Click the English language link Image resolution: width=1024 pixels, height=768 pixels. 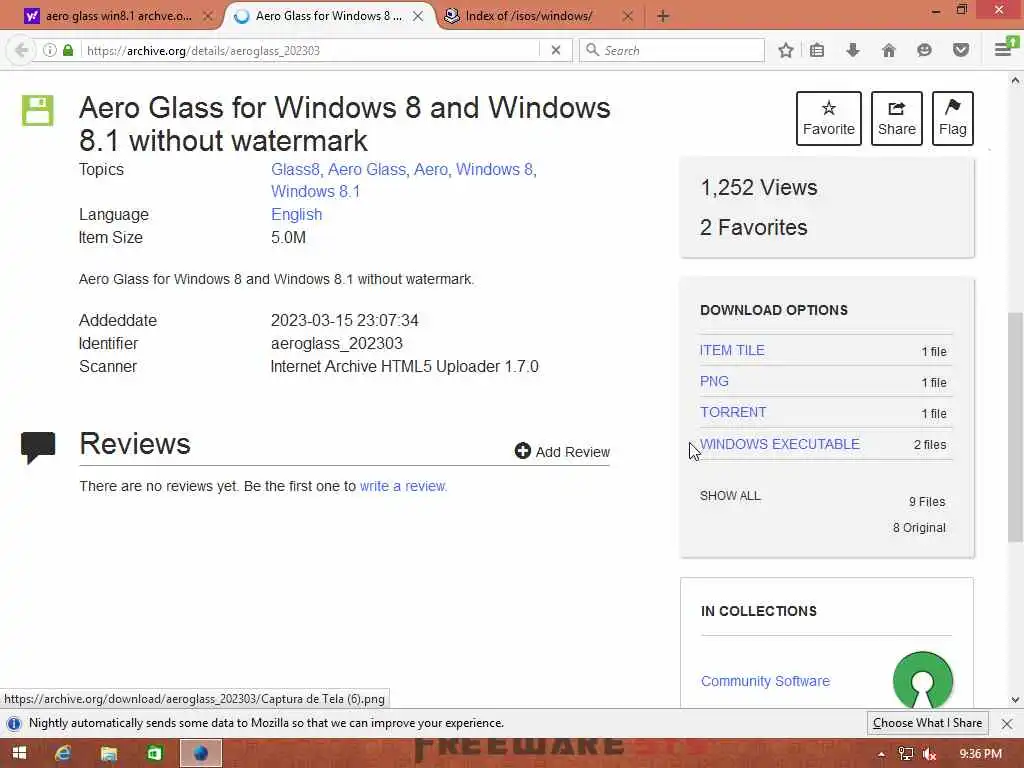click(296, 215)
